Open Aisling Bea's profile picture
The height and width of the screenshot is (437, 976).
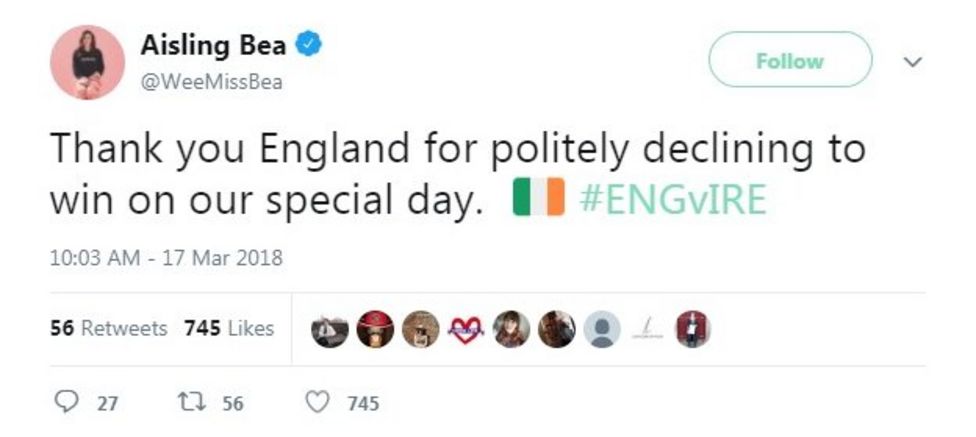point(87,62)
